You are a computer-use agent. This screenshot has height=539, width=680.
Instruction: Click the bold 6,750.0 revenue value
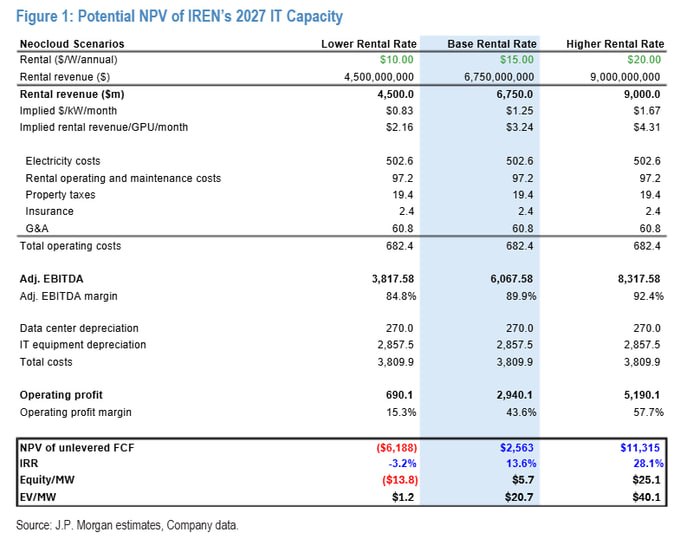pyautogui.click(x=515, y=94)
